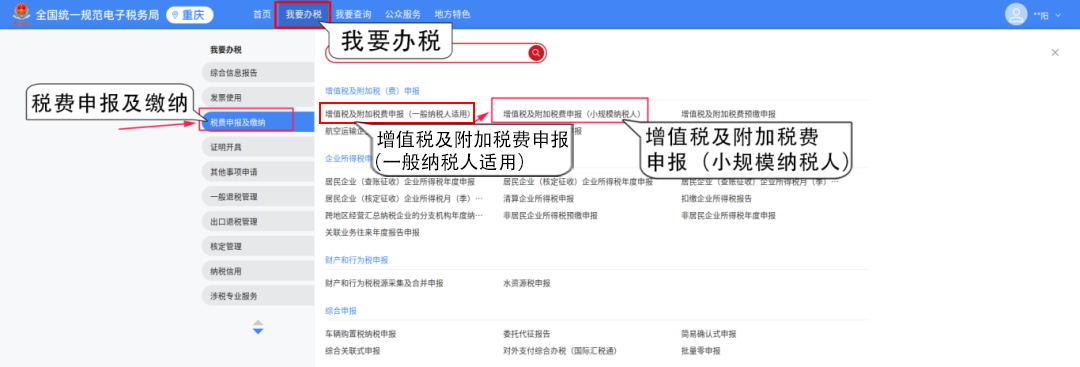Close the menu panel with X icon
1080x367 pixels.
pos(1055,52)
